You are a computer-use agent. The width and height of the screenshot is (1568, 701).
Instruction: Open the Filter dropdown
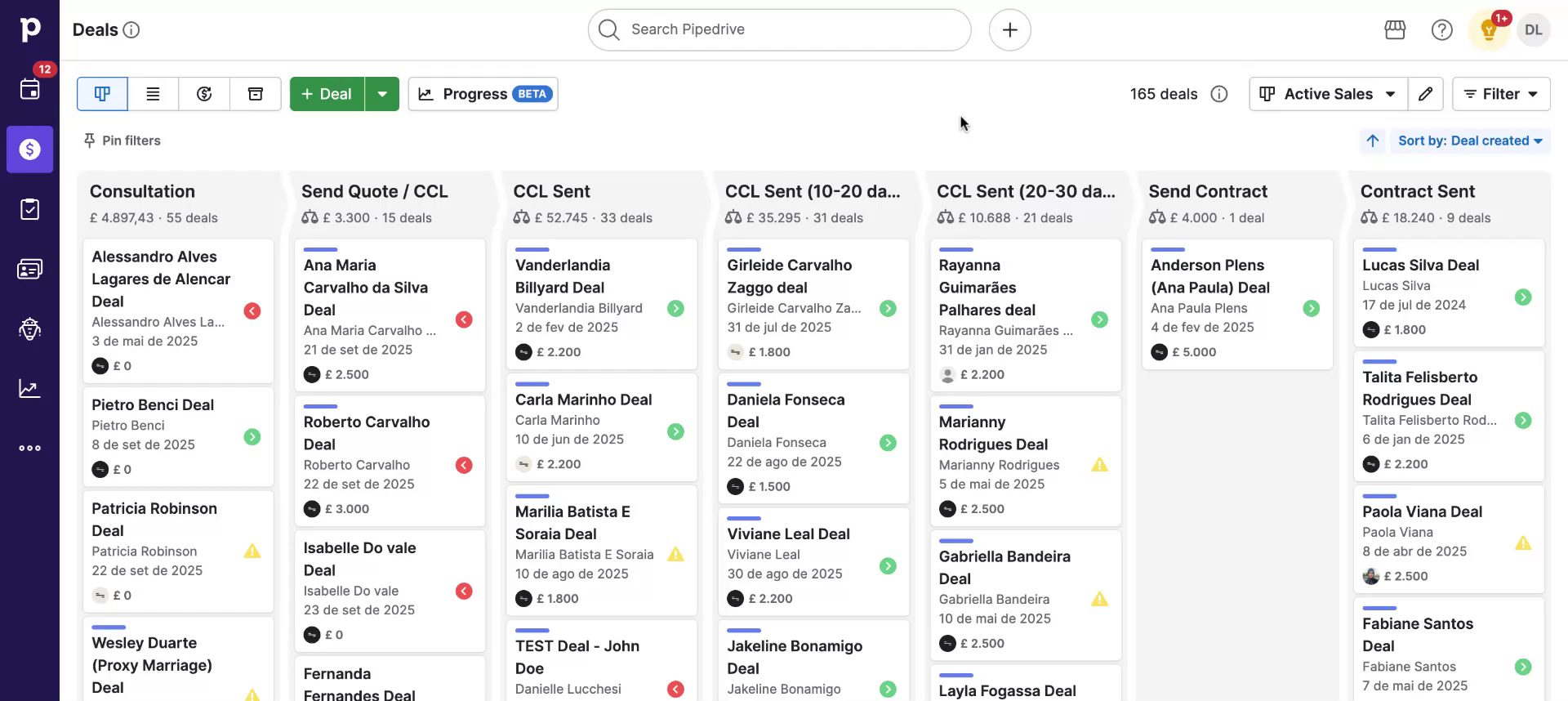1500,94
